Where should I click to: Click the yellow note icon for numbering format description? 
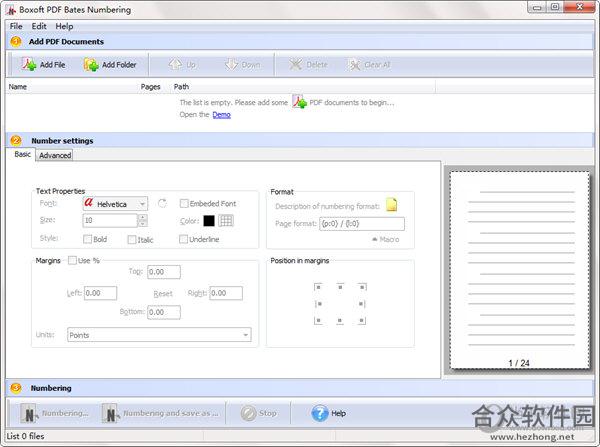click(391, 205)
